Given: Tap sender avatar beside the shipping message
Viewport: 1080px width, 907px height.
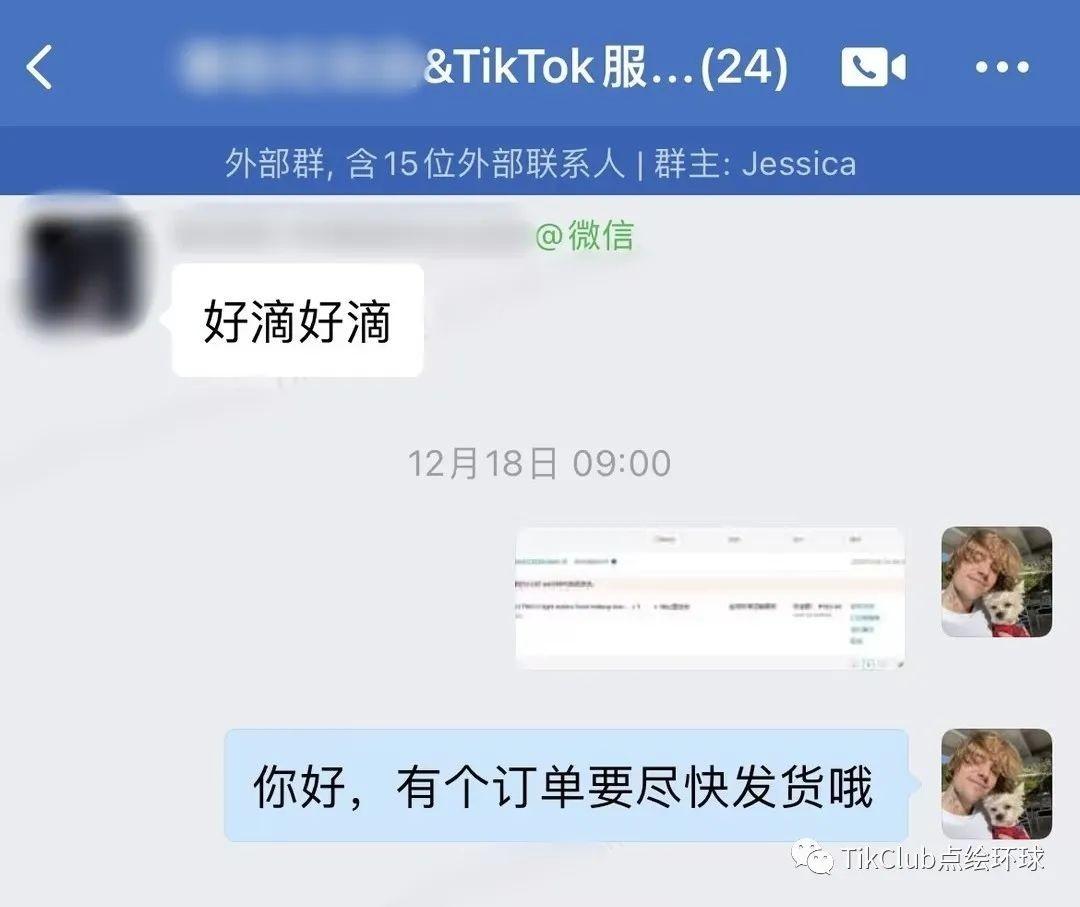Looking at the screenshot, I should [997, 784].
